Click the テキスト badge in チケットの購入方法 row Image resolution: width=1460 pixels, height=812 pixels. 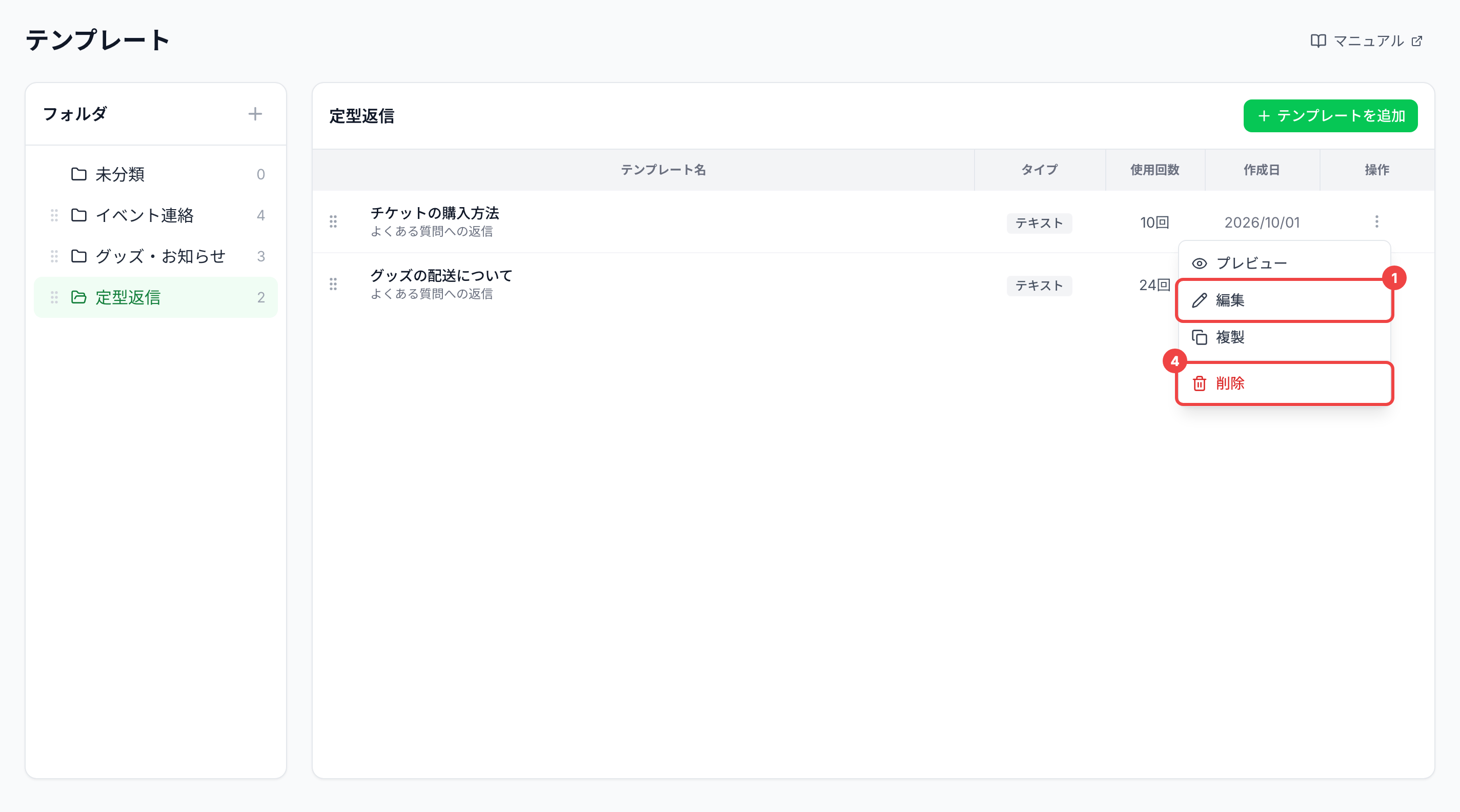pyautogui.click(x=1039, y=224)
